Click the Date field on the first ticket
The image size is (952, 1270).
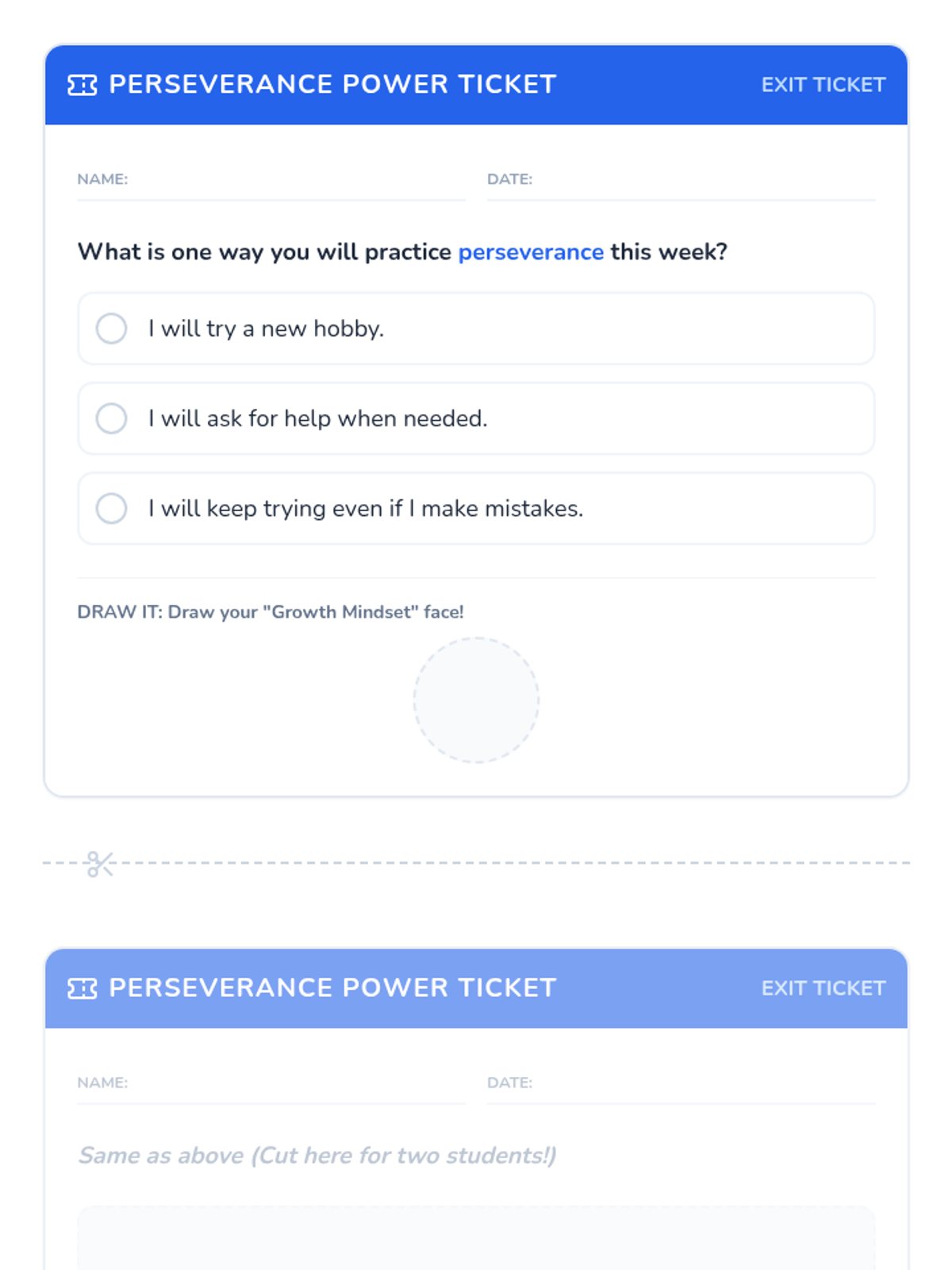(681, 187)
